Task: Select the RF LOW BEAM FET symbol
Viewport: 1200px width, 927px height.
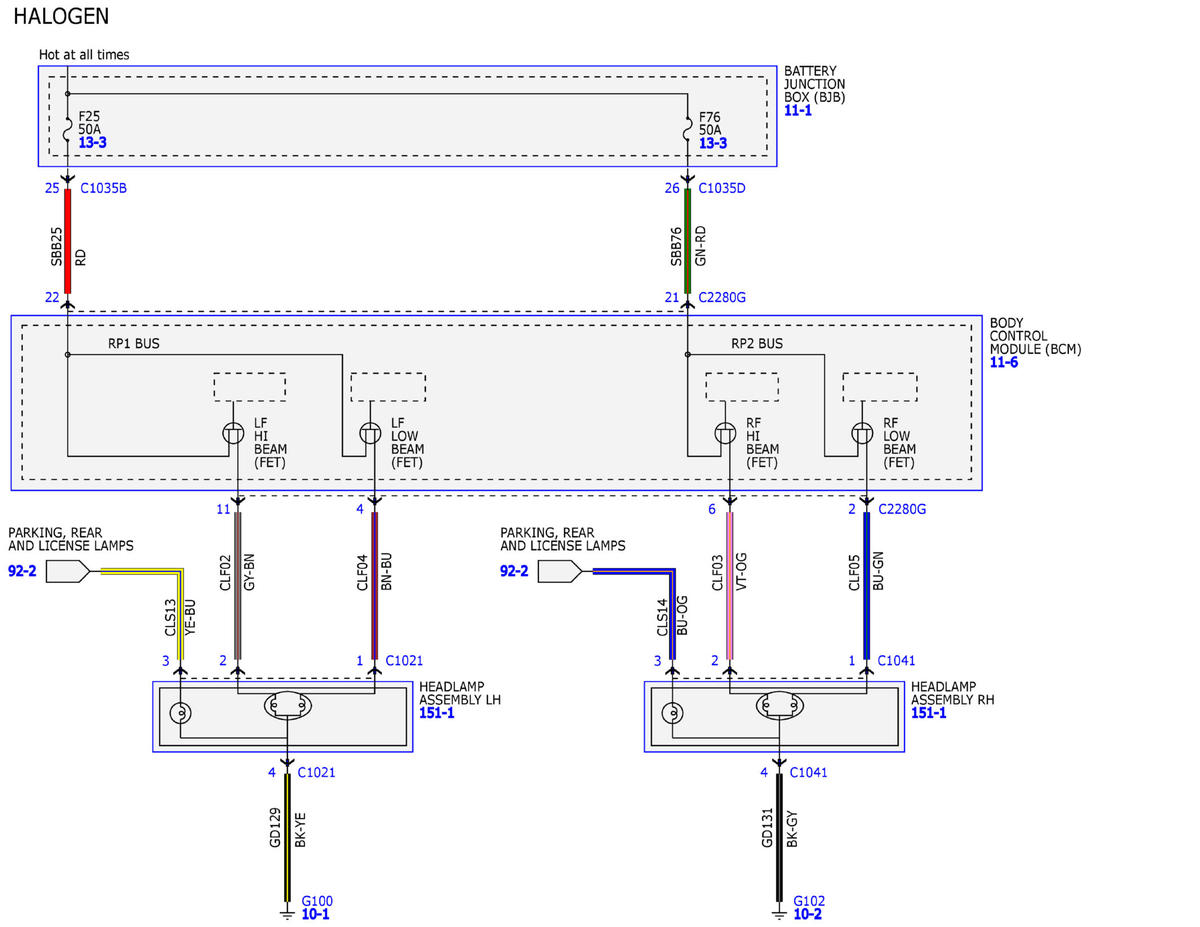Action: point(864,434)
